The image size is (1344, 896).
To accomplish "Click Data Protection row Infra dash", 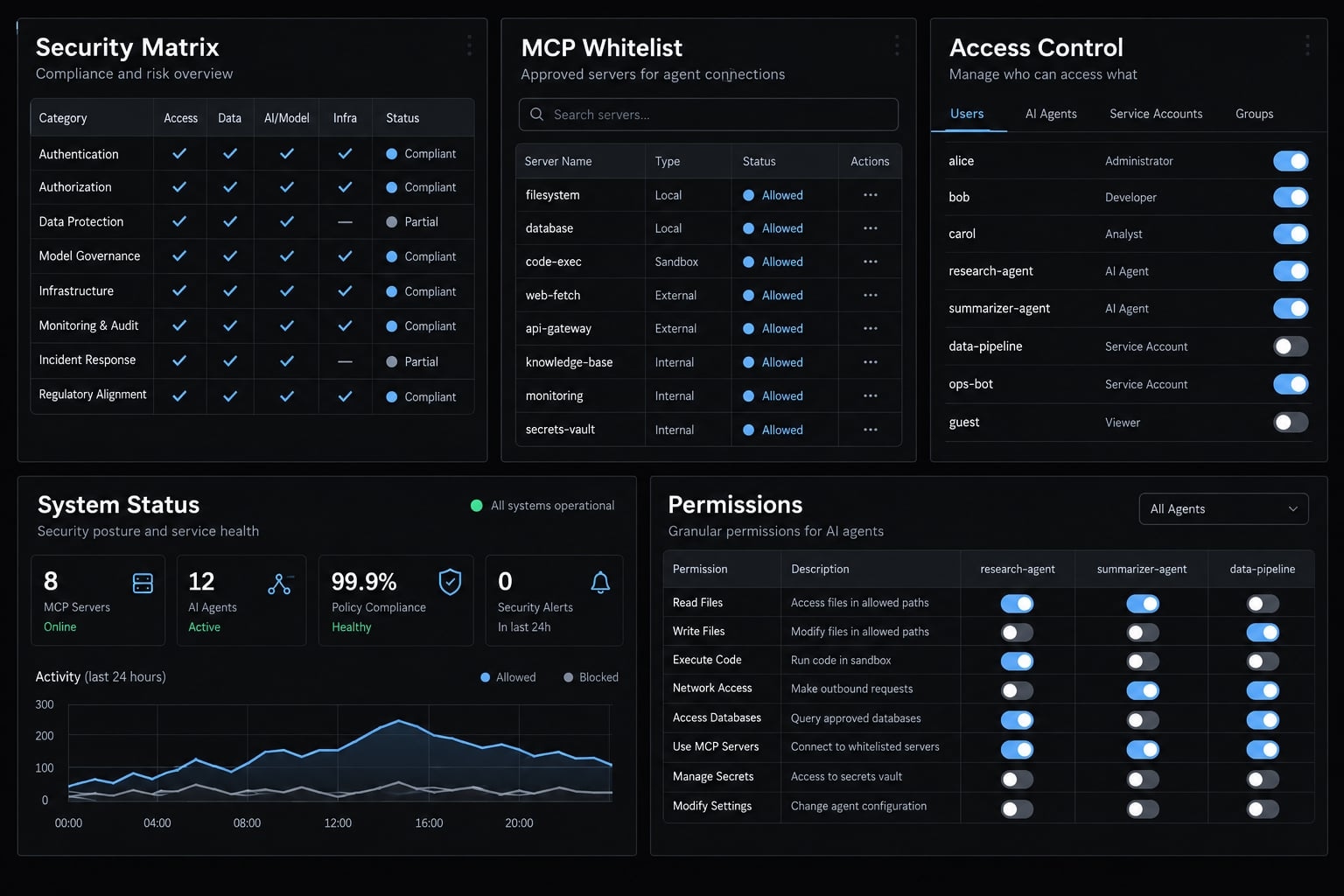I will point(345,222).
